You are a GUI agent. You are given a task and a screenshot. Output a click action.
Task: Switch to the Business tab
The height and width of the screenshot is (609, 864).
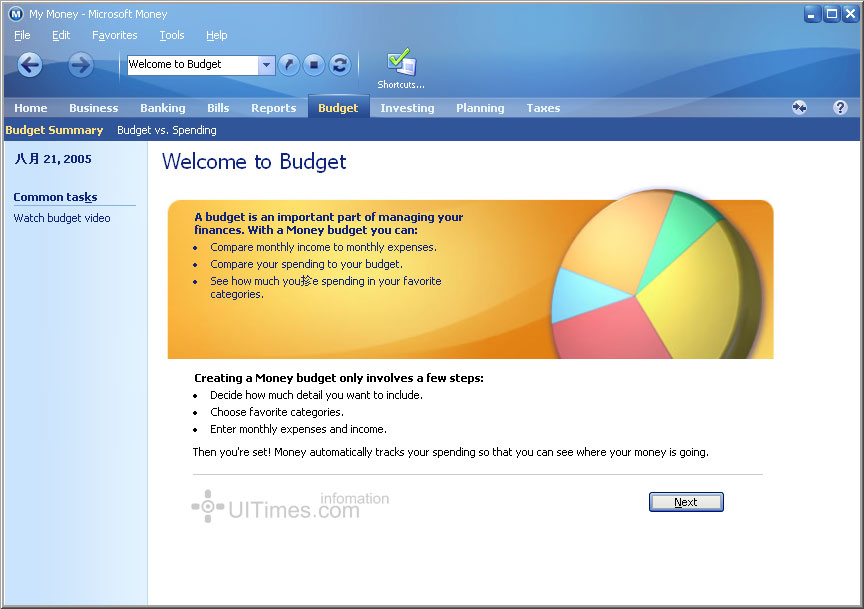94,108
